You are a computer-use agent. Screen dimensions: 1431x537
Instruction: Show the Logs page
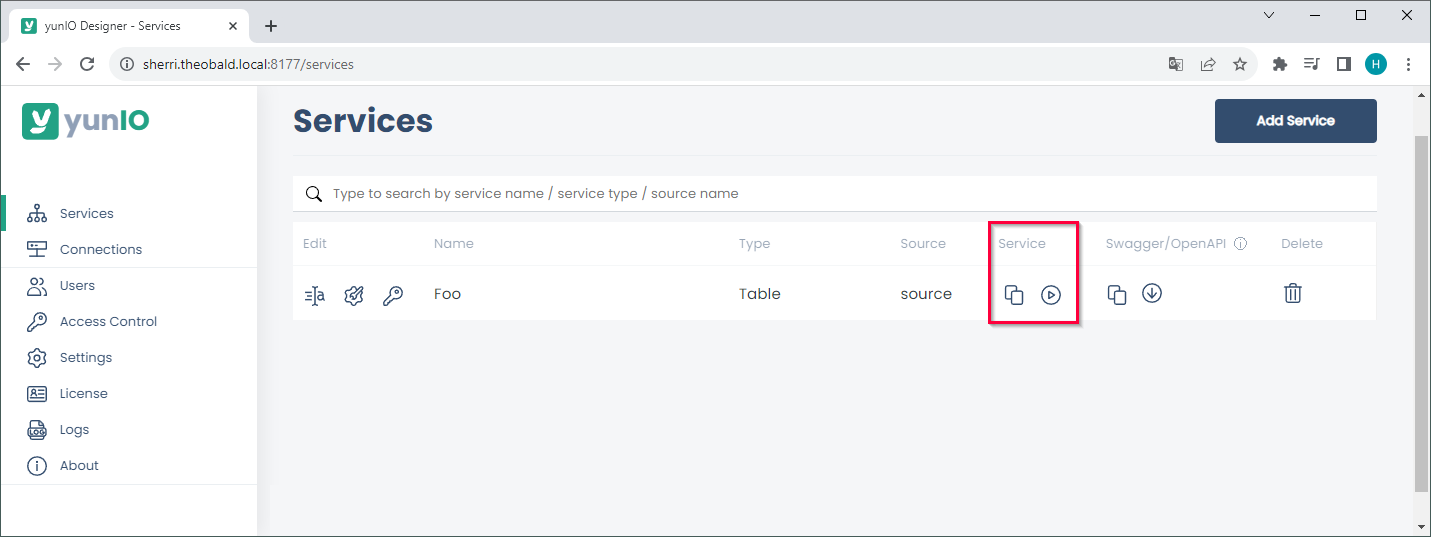tap(74, 429)
